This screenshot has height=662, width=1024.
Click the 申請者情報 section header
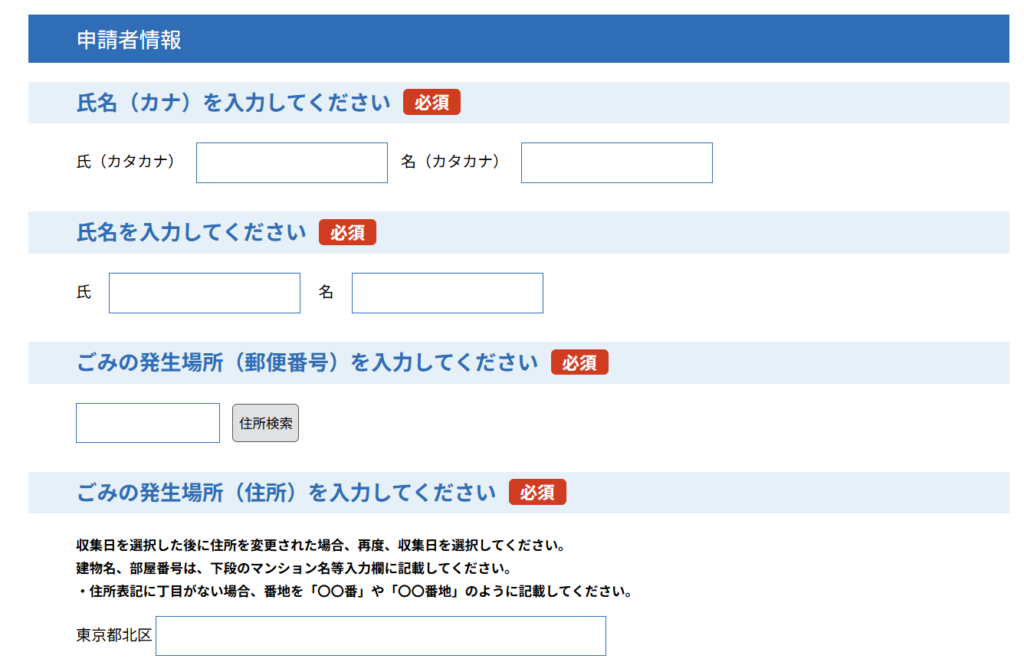pyautogui.click(x=129, y=40)
